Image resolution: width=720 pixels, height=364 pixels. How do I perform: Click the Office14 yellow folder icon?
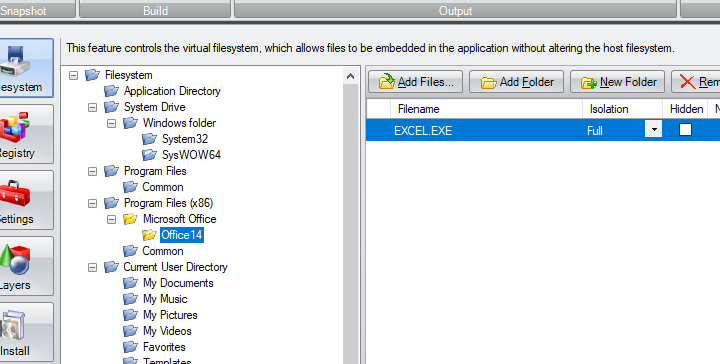(x=149, y=235)
